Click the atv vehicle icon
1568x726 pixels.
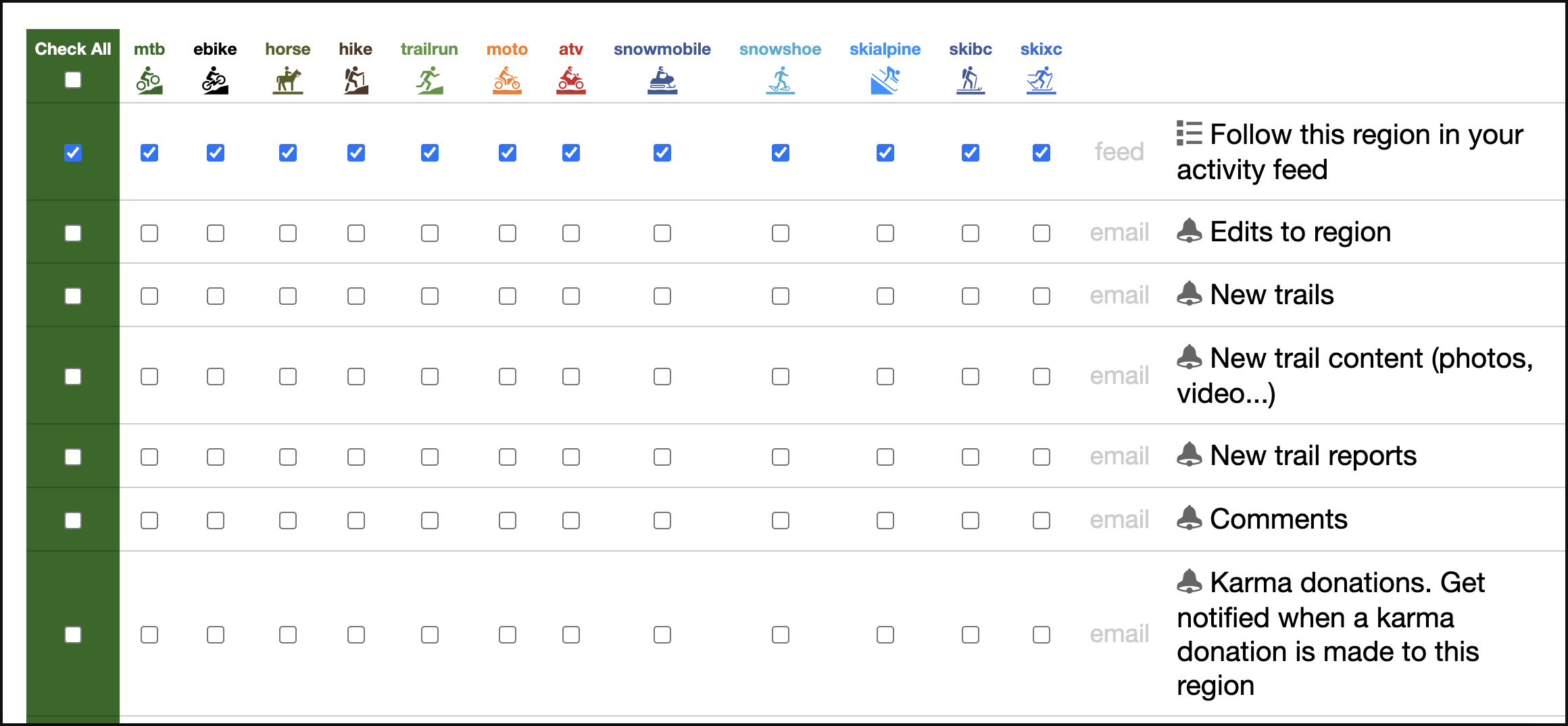click(x=571, y=80)
